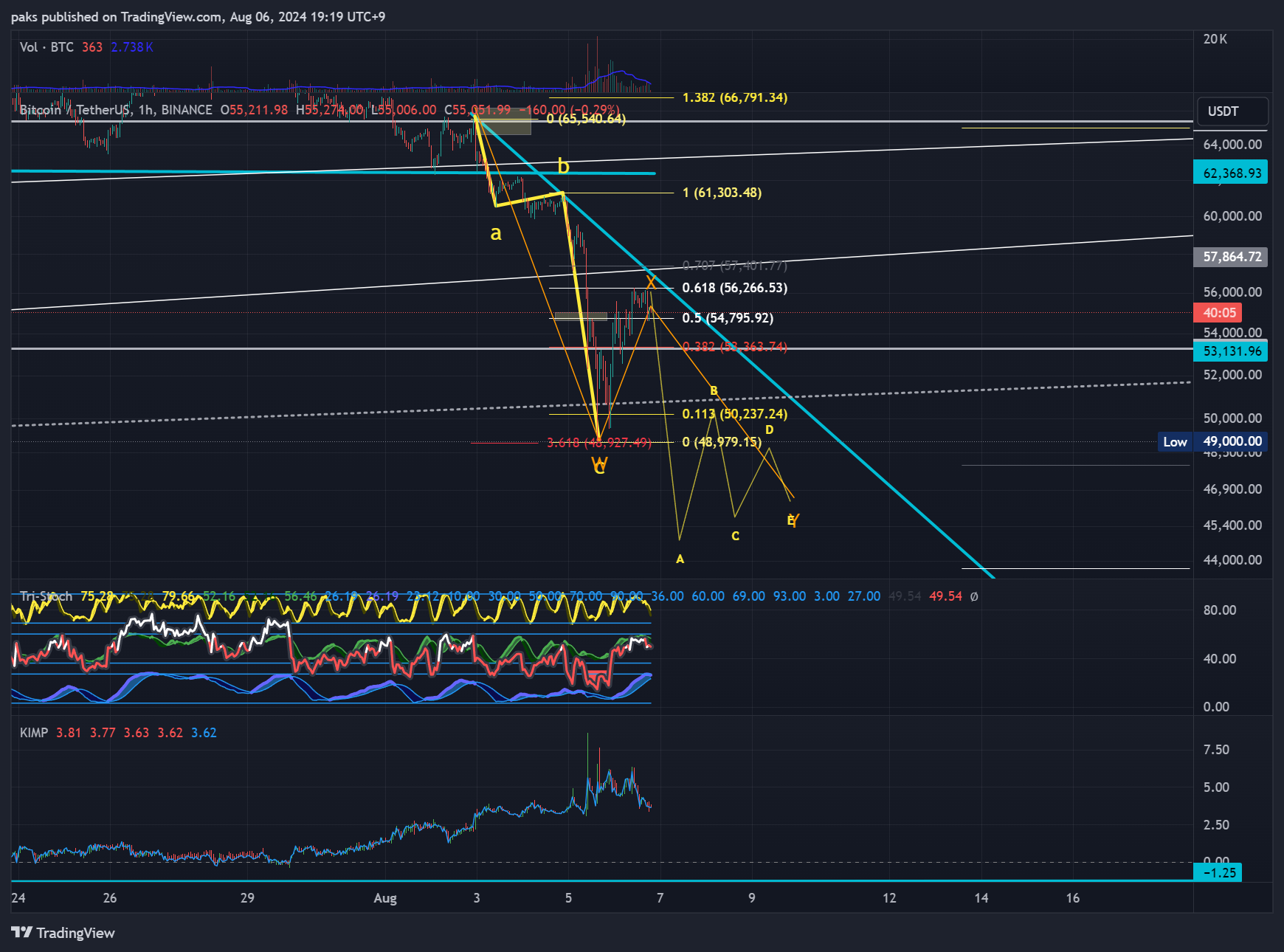Screen dimensions: 1284x952
Task: Click the 44,000.00 price axis tick
Action: [1232, 560]
